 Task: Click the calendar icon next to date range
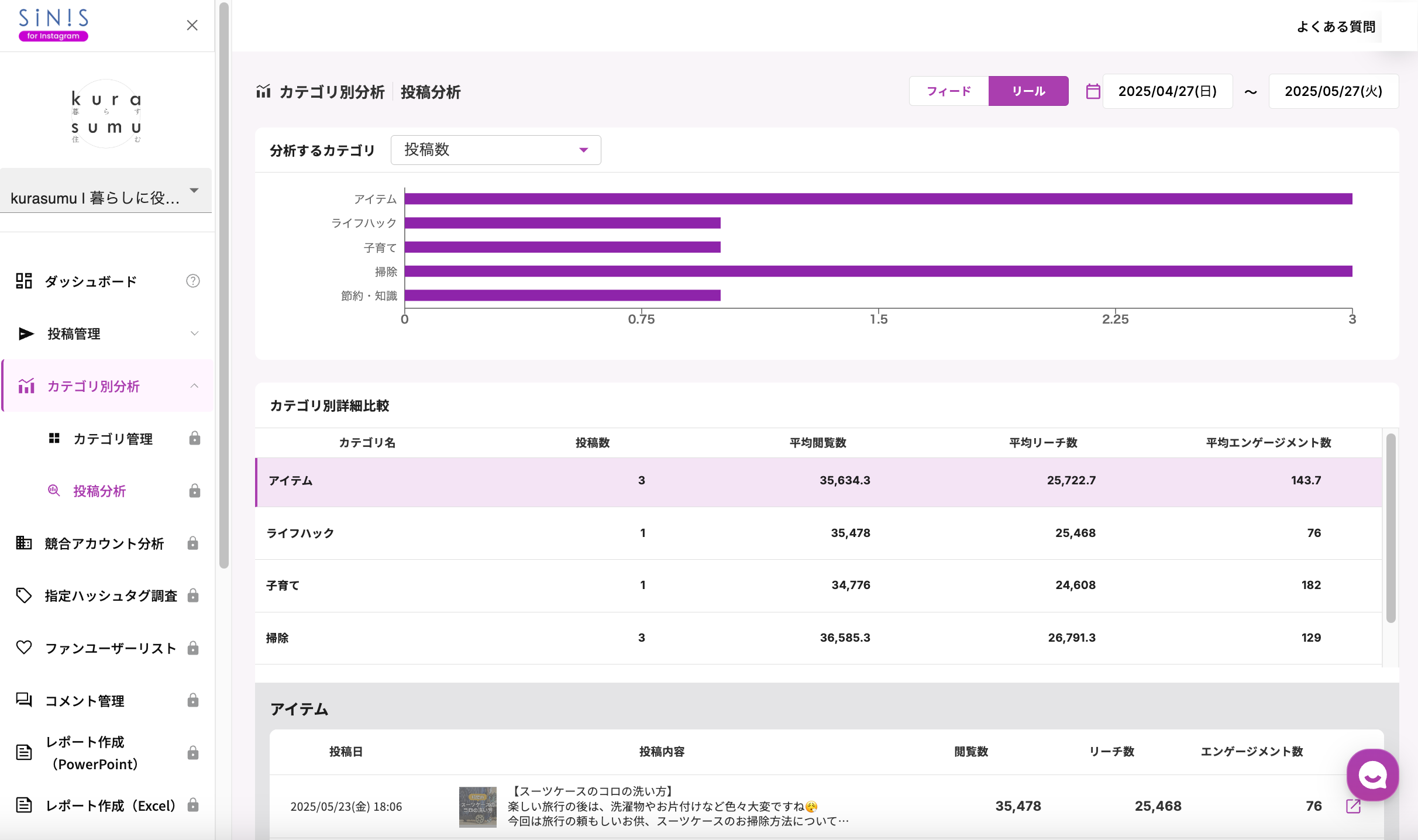tap(1093, 91)
